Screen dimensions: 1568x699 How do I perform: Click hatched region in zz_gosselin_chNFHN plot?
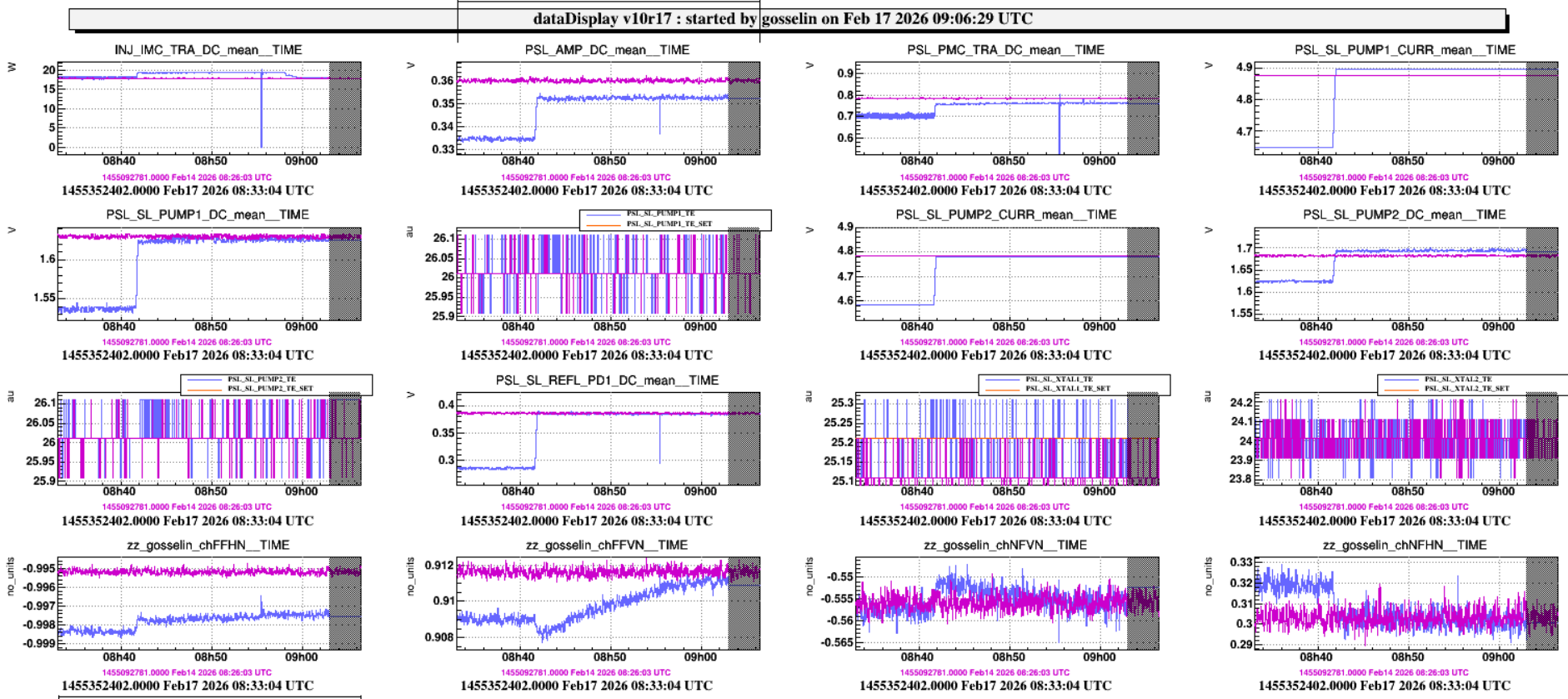1541,603
